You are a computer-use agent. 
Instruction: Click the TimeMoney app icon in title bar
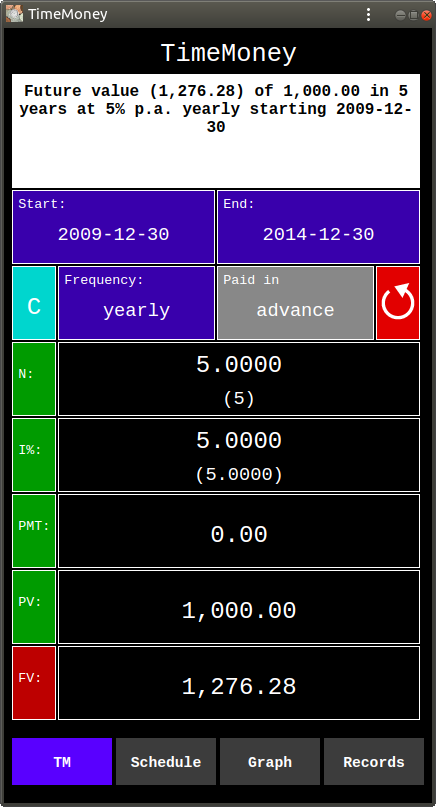[x=14, y=14]
